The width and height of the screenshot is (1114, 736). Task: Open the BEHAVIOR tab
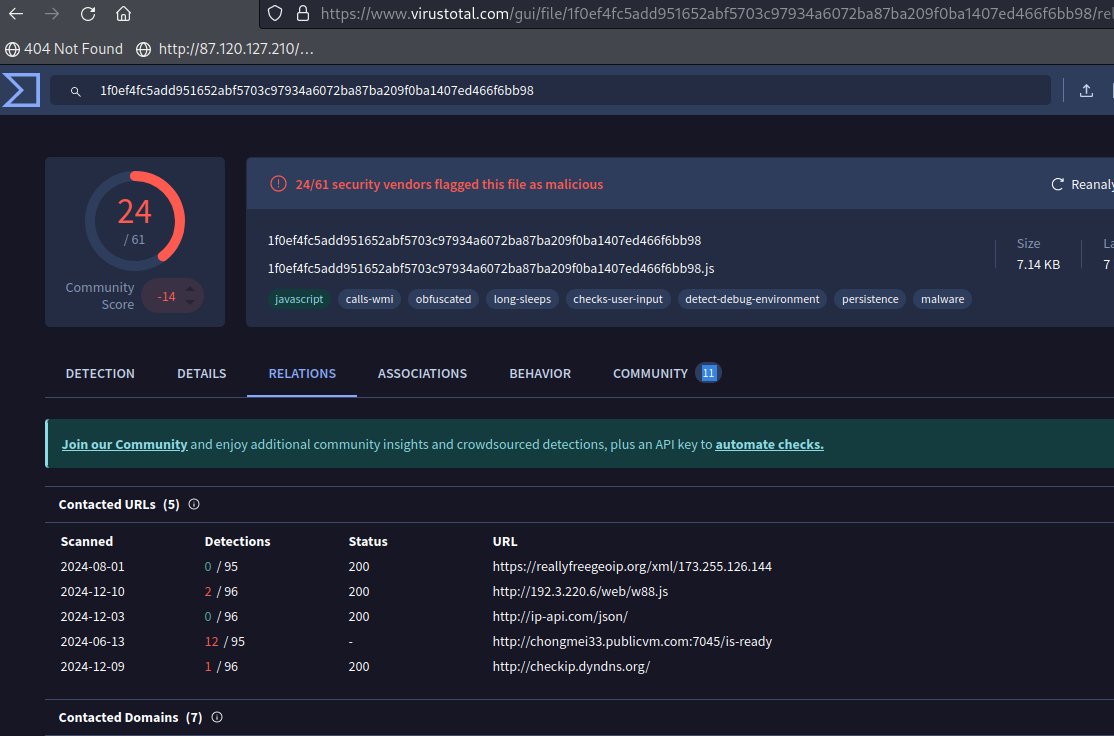pyautogui.click(x=540, y=374)
